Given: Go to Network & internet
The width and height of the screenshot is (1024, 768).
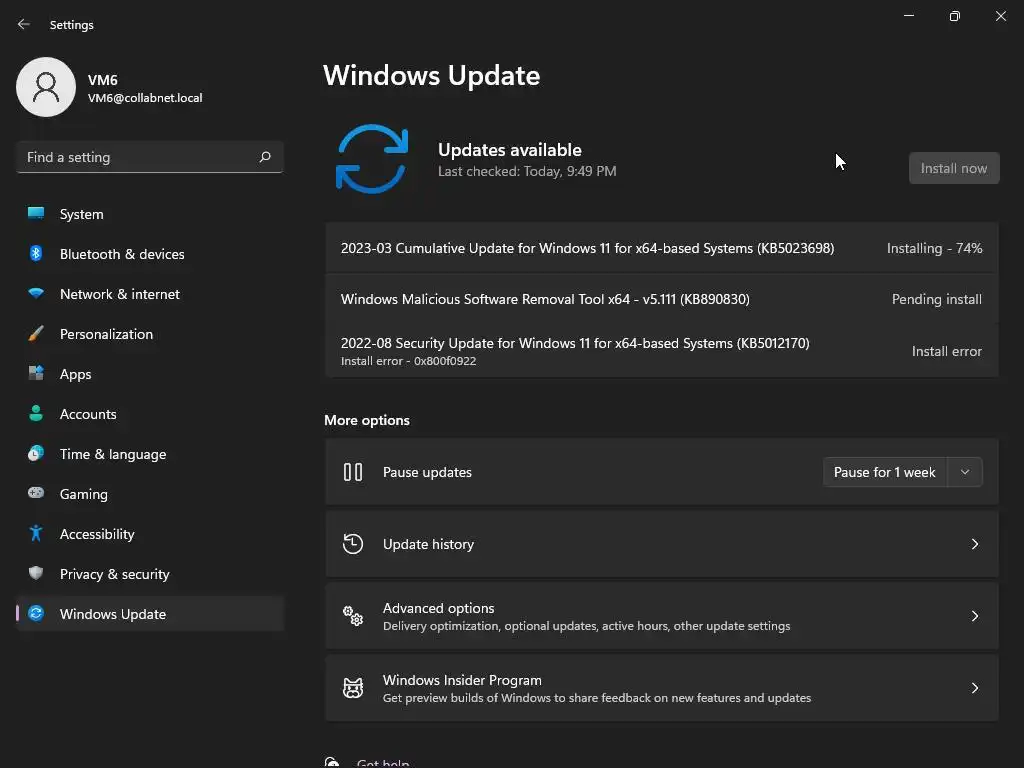Looking at the screenshot, I should point(150,294).
